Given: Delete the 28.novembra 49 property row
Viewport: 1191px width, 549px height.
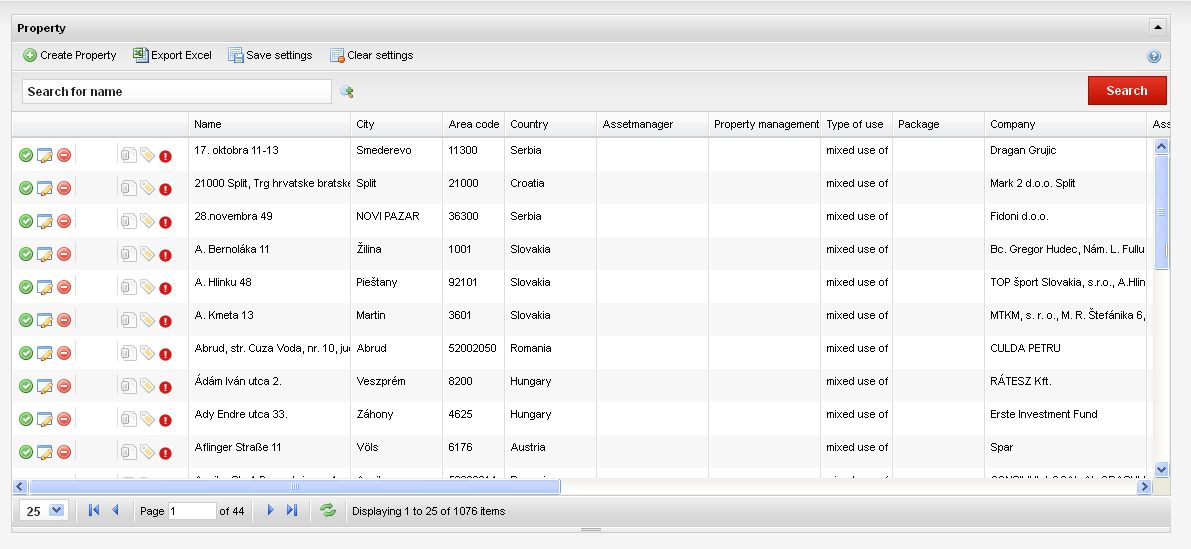Looking at the screenshot, I should pyautogui.click(x=64, y=221).
